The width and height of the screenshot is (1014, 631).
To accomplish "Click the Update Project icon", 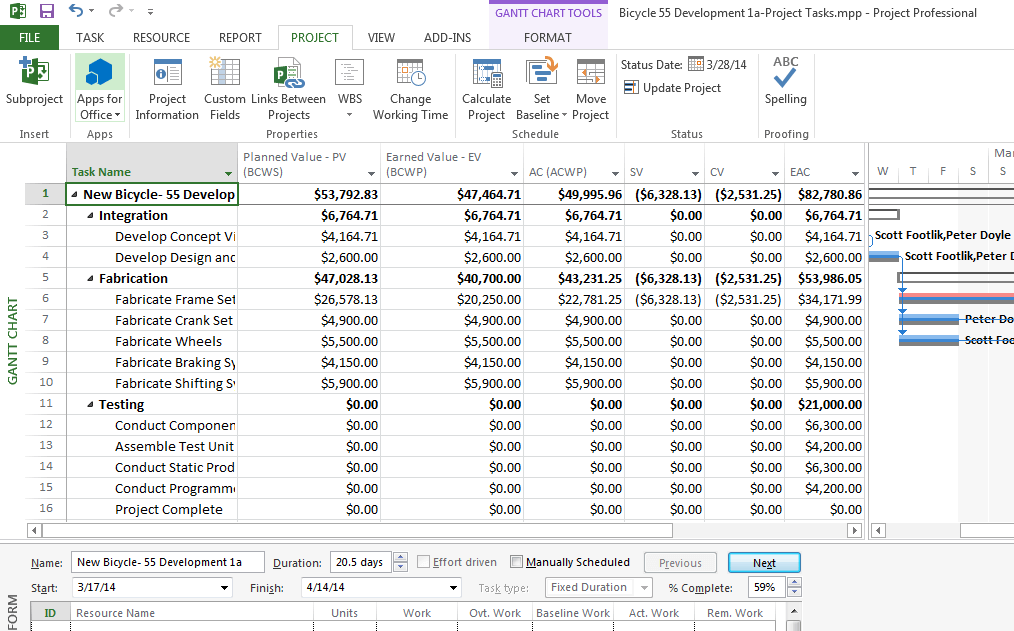I will point(631,87).
